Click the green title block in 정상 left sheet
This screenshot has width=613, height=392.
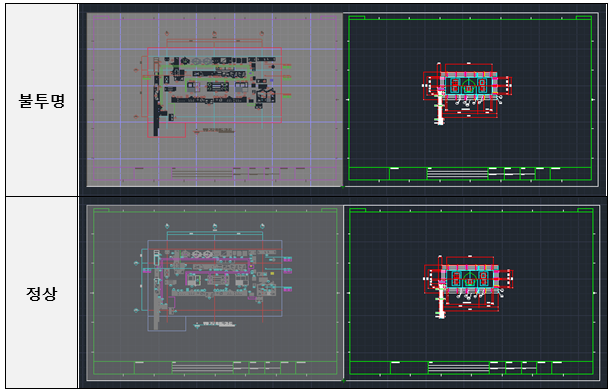coord(215,367)
